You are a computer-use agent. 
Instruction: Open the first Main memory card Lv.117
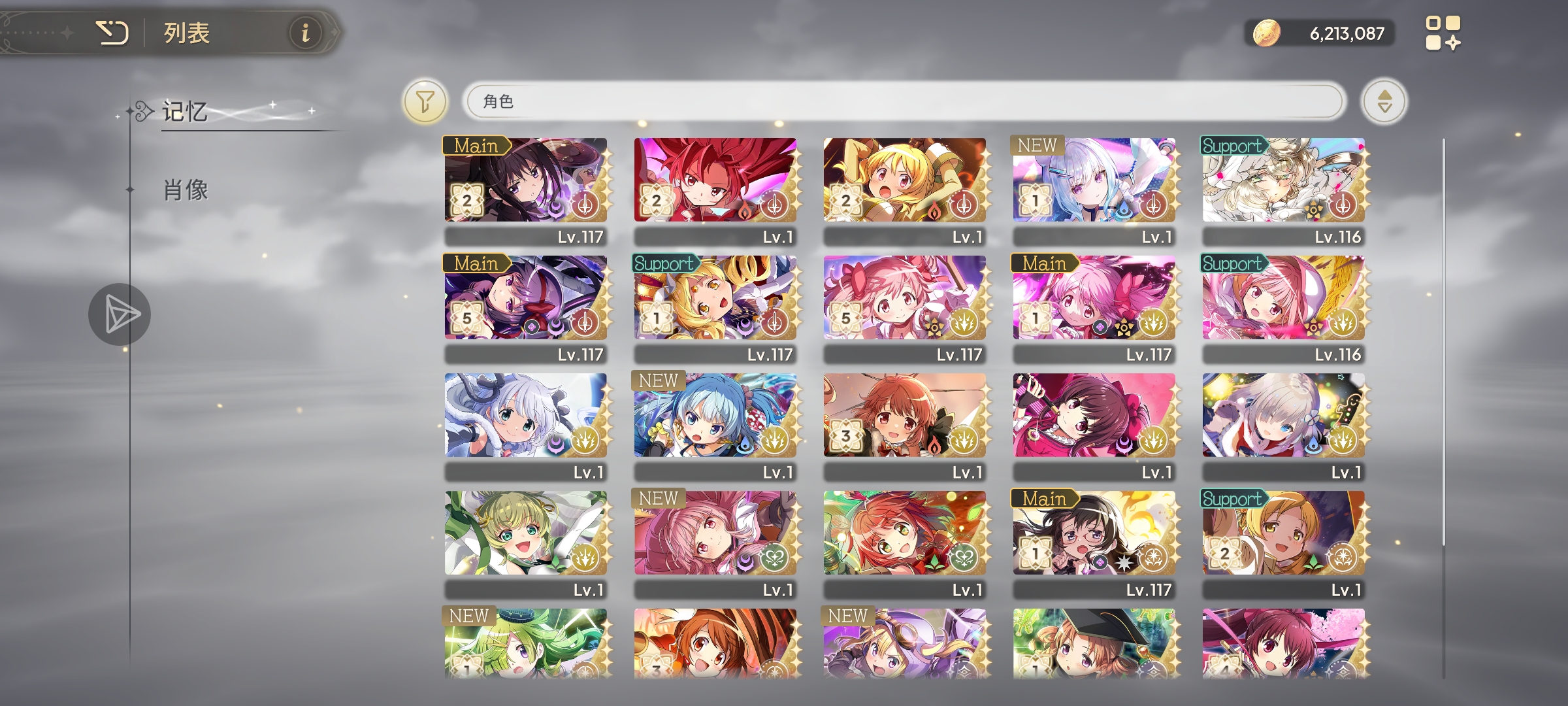pyautogui.click(x=526, y=191)
